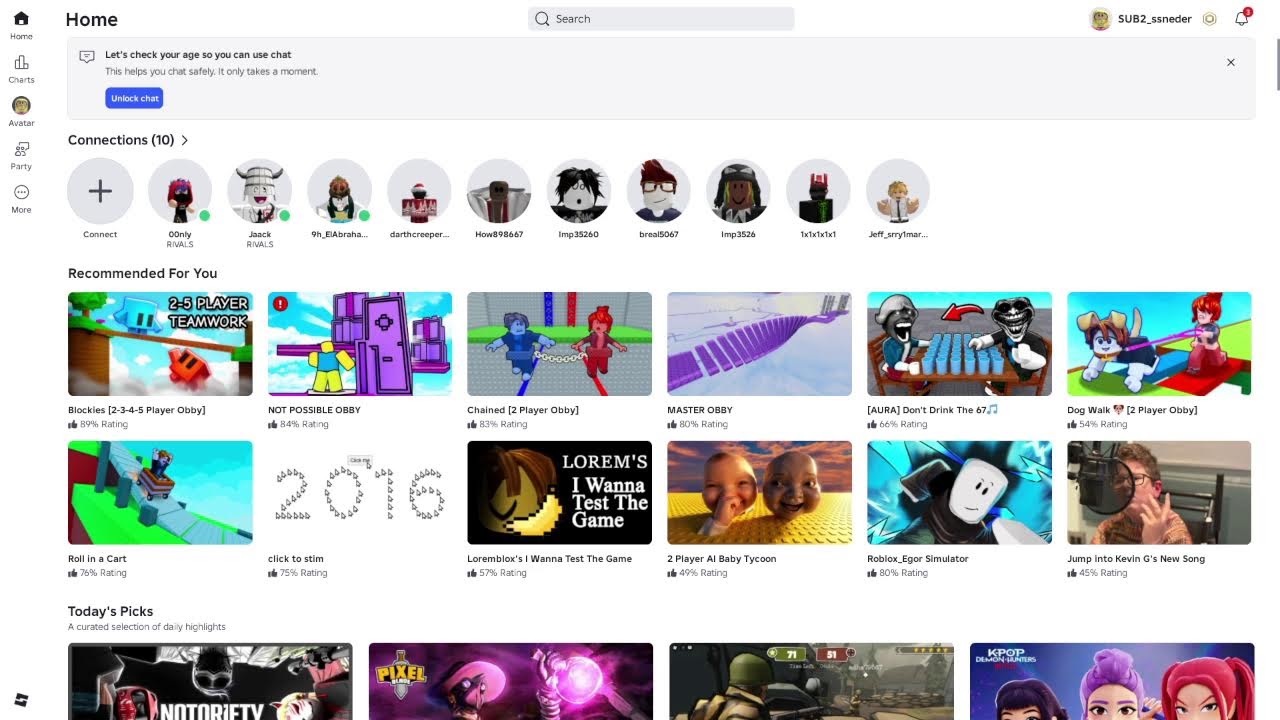This screenshot has height=720, width=1280.
Task: Open NOT POSSIBLE OBBY game thumbnail
Action: pos(360,344)
